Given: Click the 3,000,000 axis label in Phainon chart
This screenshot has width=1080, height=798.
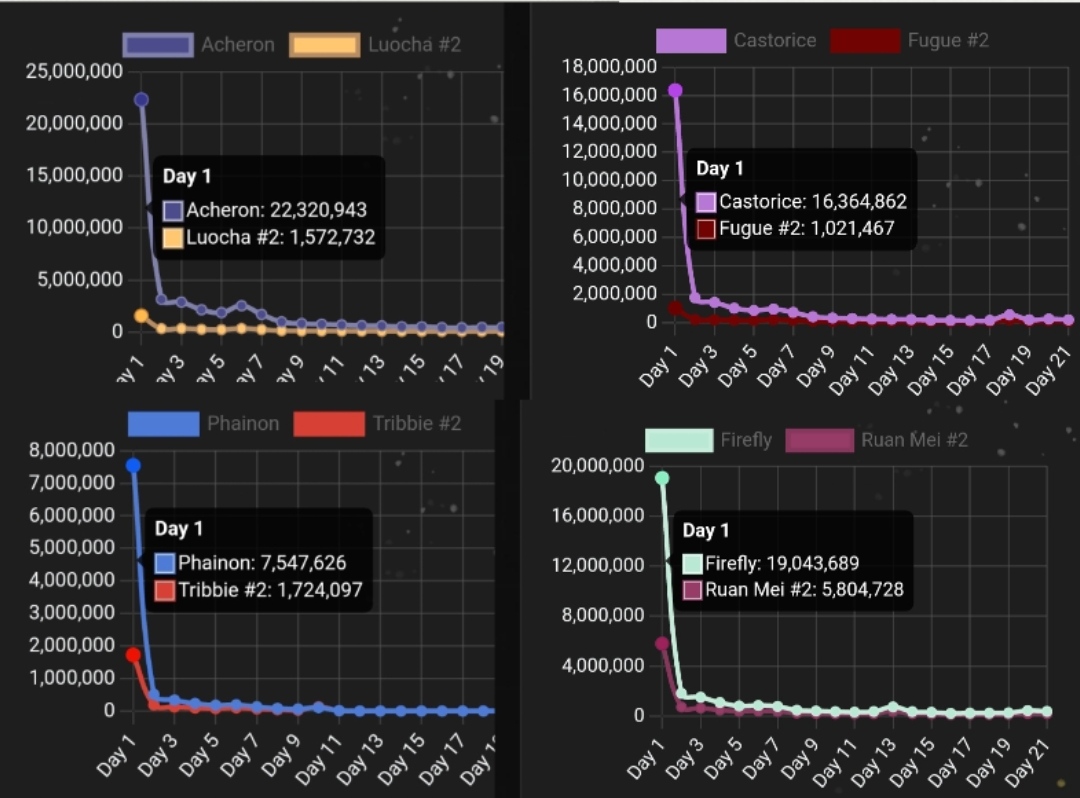Looking at the screenshot, I should [72, 613].
